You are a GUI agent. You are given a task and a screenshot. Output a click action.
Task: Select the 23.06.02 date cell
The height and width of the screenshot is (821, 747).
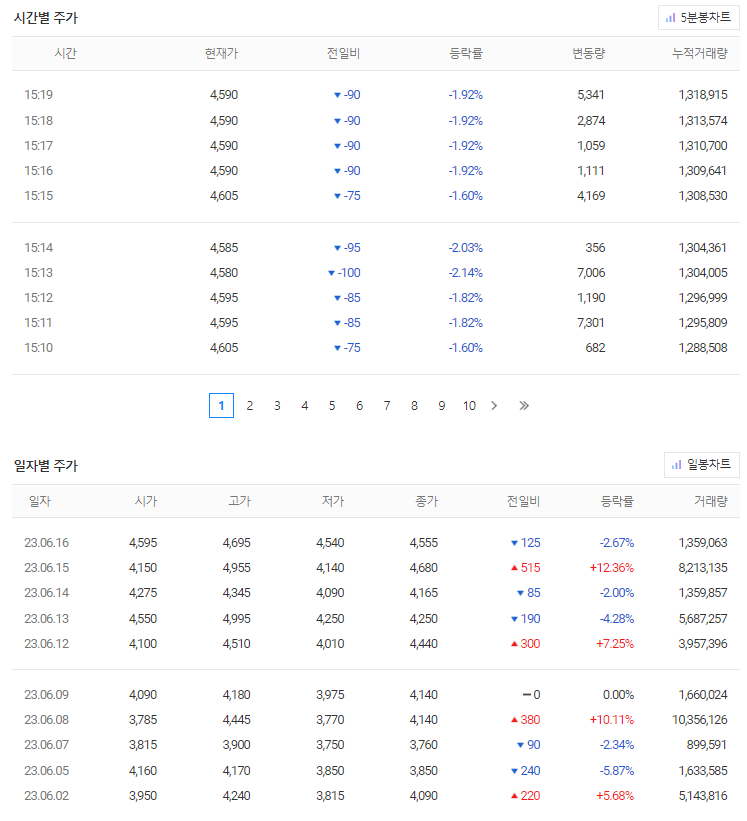47,796
